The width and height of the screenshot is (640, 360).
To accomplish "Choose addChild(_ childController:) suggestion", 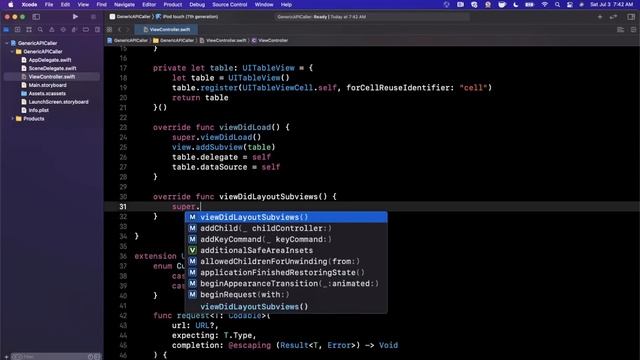I will pyautogui.click(x=286, y=228).
